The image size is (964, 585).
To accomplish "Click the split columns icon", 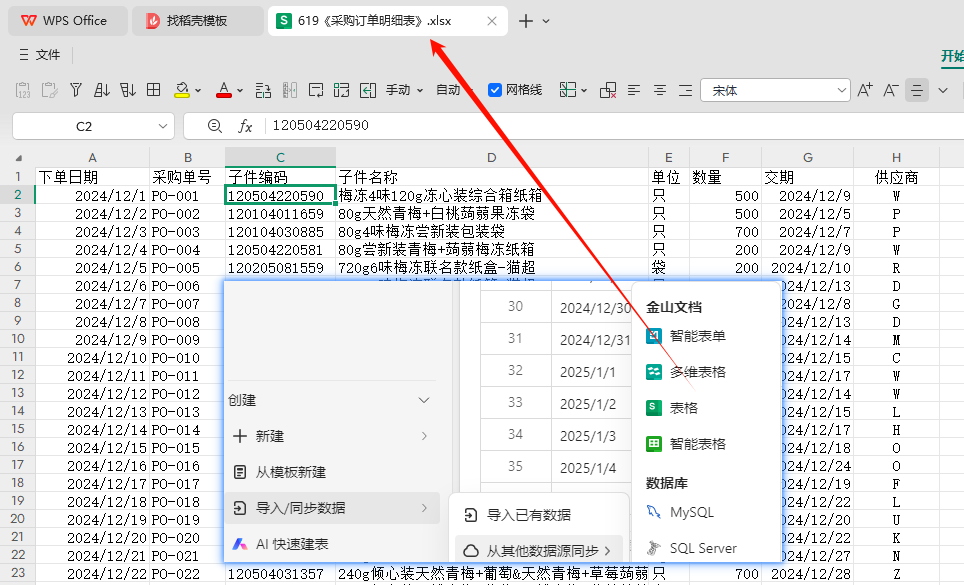I will click(290, 90).
